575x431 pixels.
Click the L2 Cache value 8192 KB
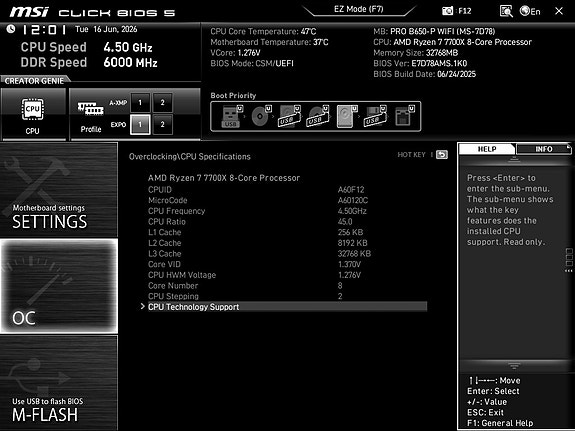point(352,243)
